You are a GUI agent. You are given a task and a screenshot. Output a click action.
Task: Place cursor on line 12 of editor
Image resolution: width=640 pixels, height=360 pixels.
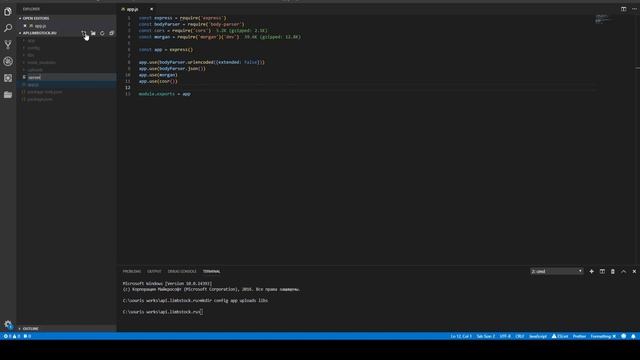pyautogui.click(x=359, y=87)
